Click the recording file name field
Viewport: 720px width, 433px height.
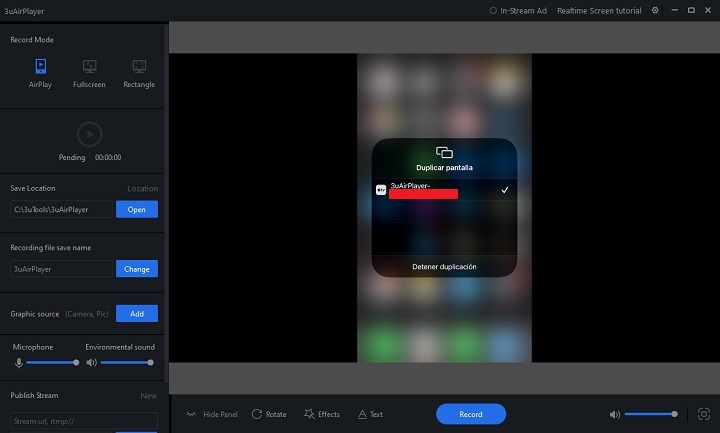point(61,269)
